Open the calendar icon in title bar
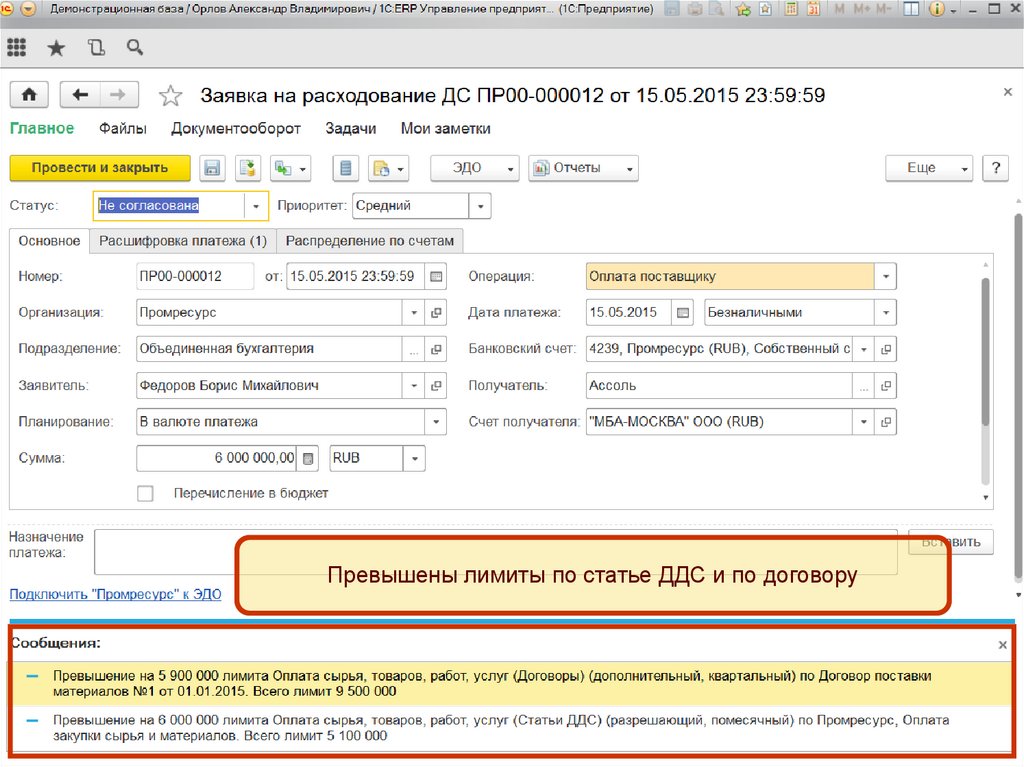 click(813, 9)
